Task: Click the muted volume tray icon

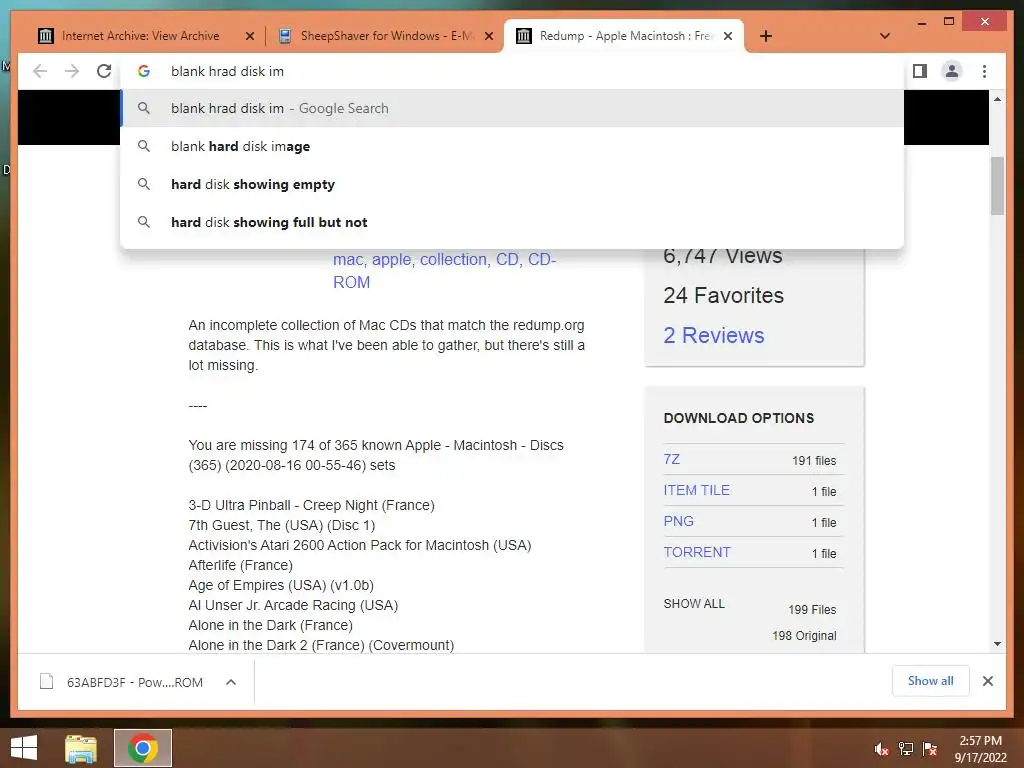Action: [x=882, y=749]
